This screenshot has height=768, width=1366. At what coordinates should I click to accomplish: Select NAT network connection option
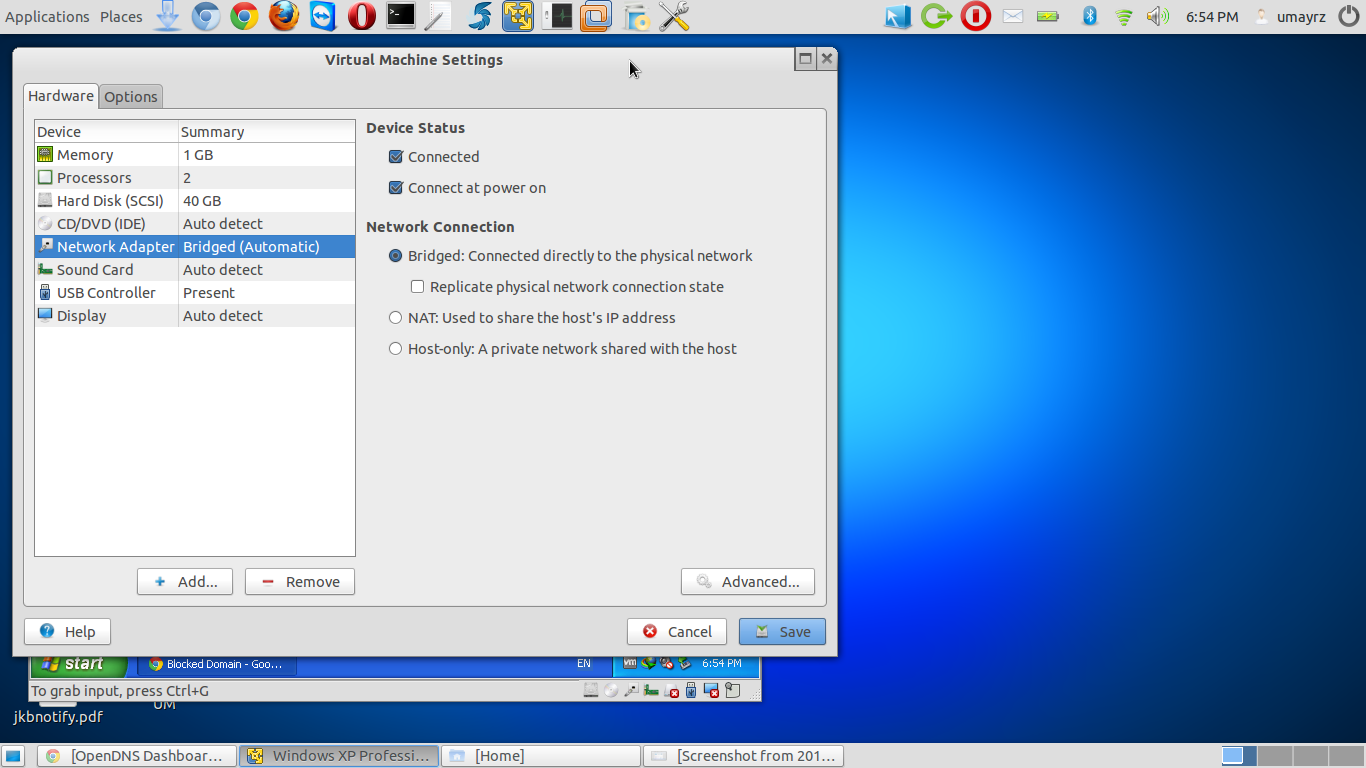point(396,318)
